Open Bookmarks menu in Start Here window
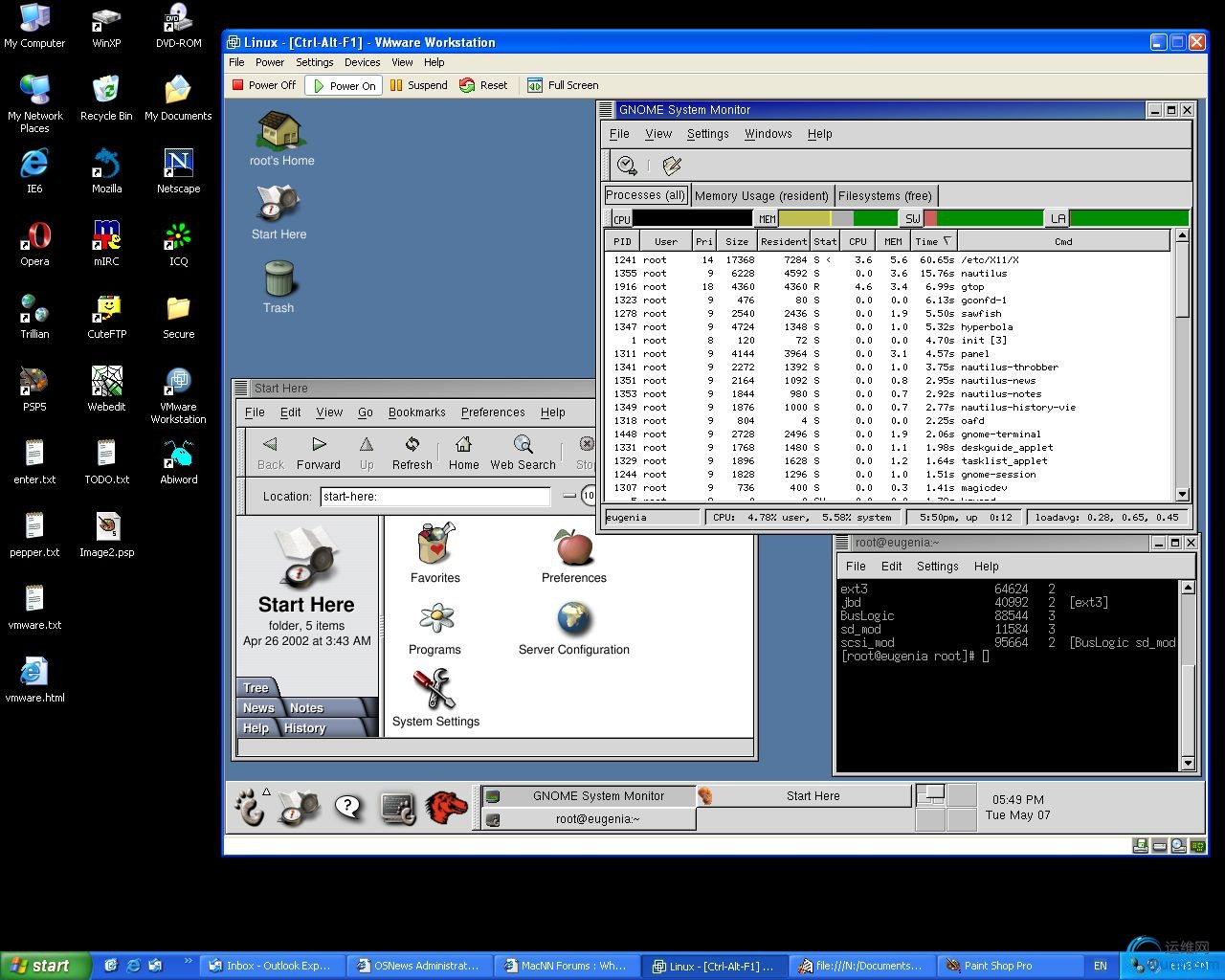This screenshot has height=980, width=1225. [416, 412]
